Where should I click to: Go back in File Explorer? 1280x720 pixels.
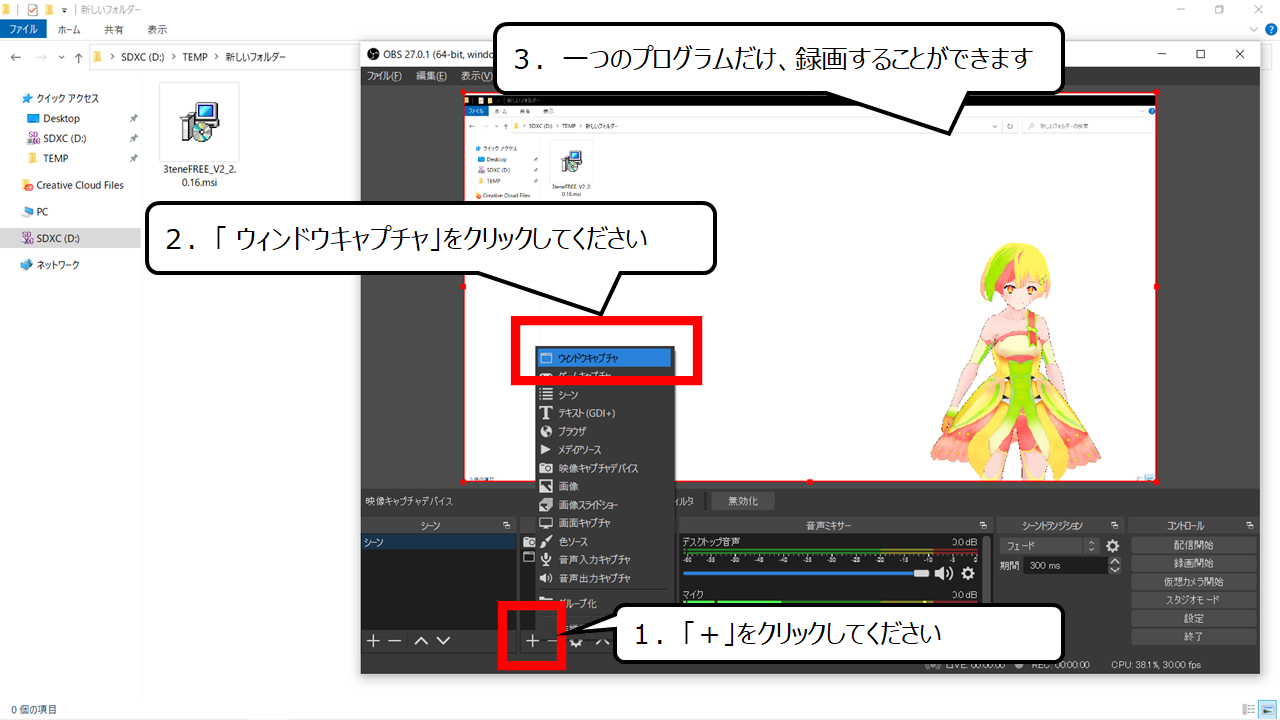click(15, 57)
